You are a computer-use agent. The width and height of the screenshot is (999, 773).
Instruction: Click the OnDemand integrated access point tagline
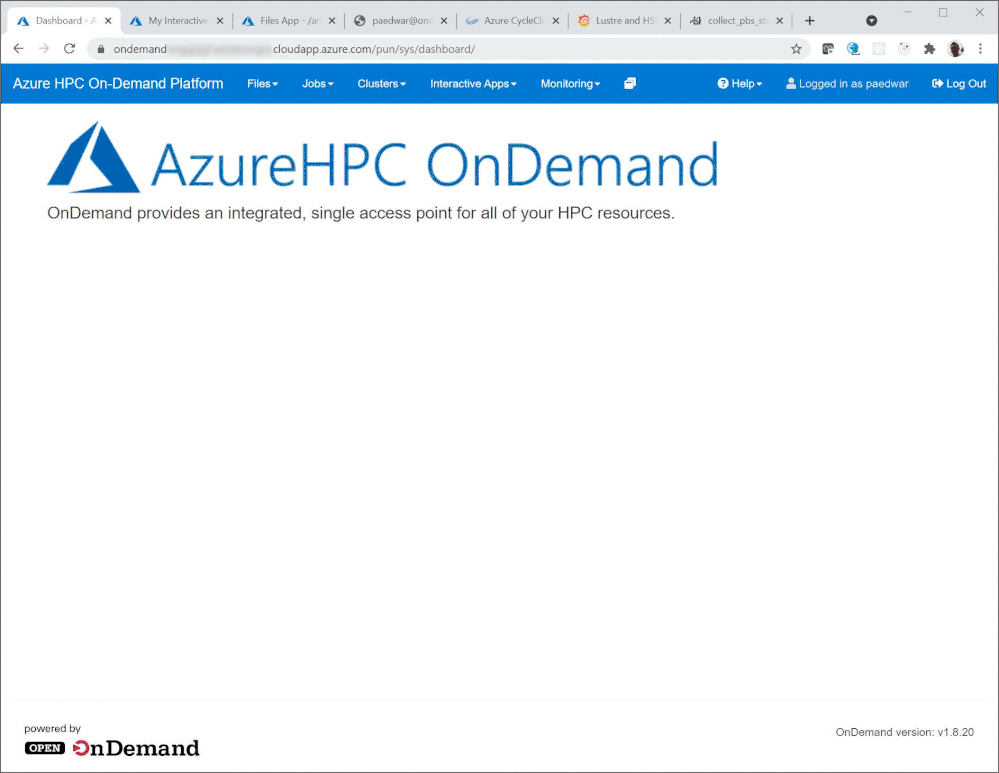pyautogui.click(x=361, y=213)
